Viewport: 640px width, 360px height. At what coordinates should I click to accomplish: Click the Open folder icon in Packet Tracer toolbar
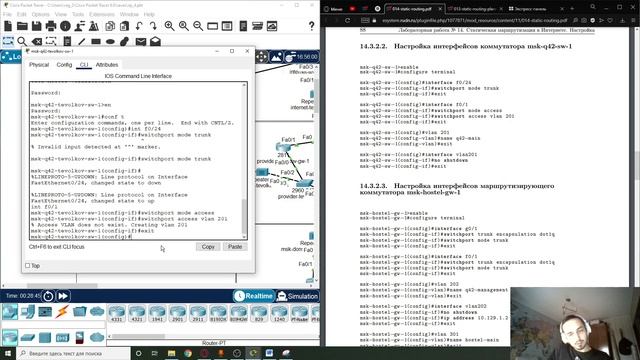click(x=22, y=26)
